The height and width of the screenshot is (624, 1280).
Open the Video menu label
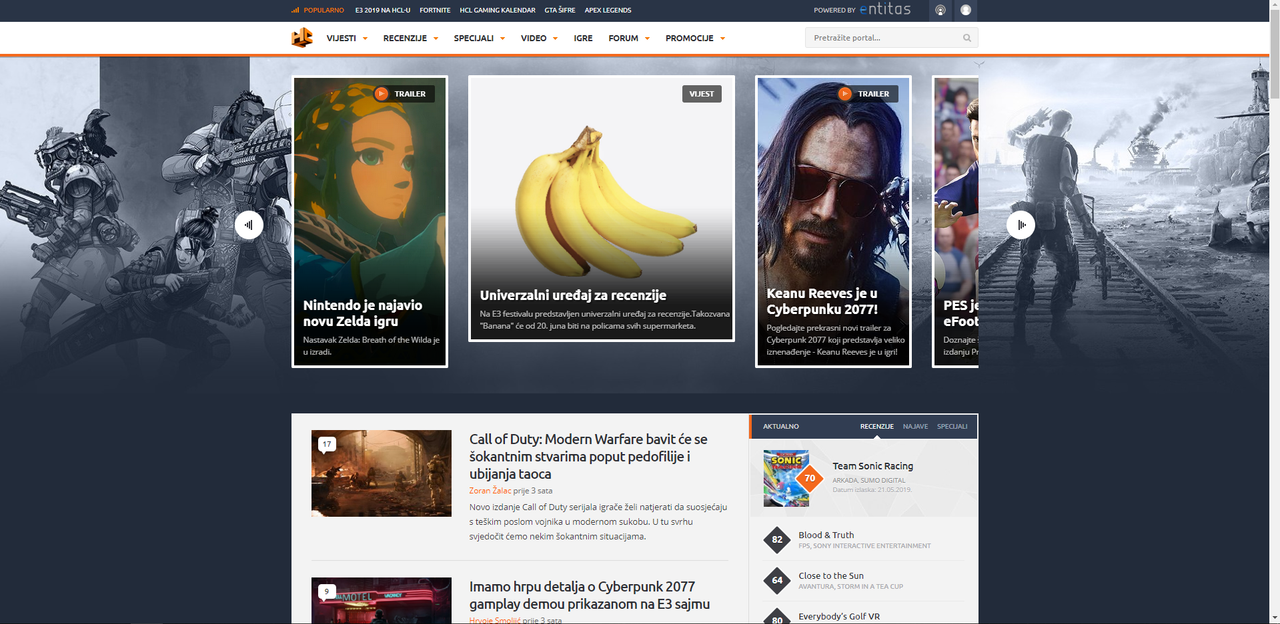point(533,38)
